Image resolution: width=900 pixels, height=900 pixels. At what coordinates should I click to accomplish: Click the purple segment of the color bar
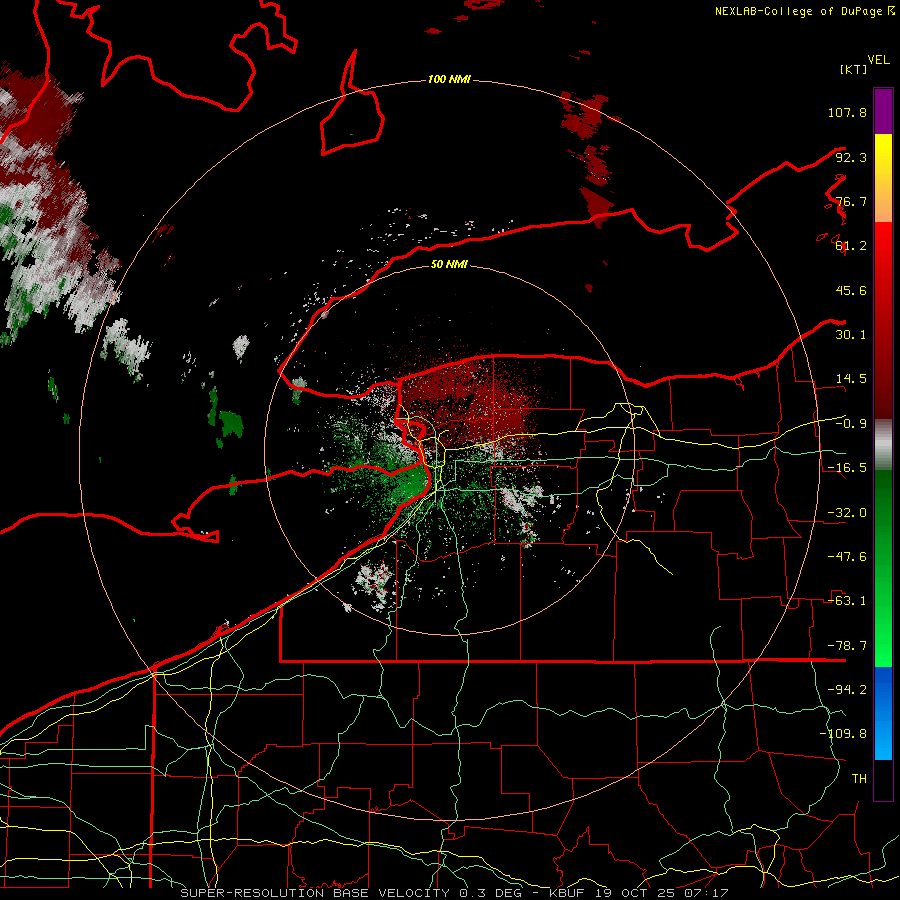883,111
